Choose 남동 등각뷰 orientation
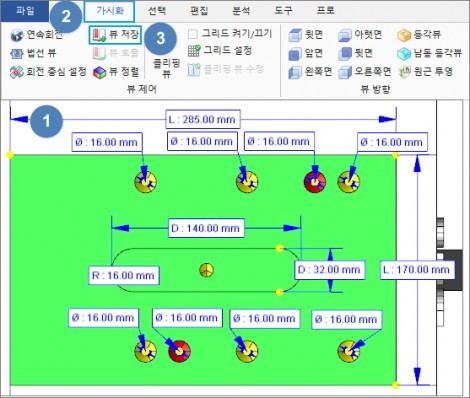This screenshot has height=398, width=470. 429,53
